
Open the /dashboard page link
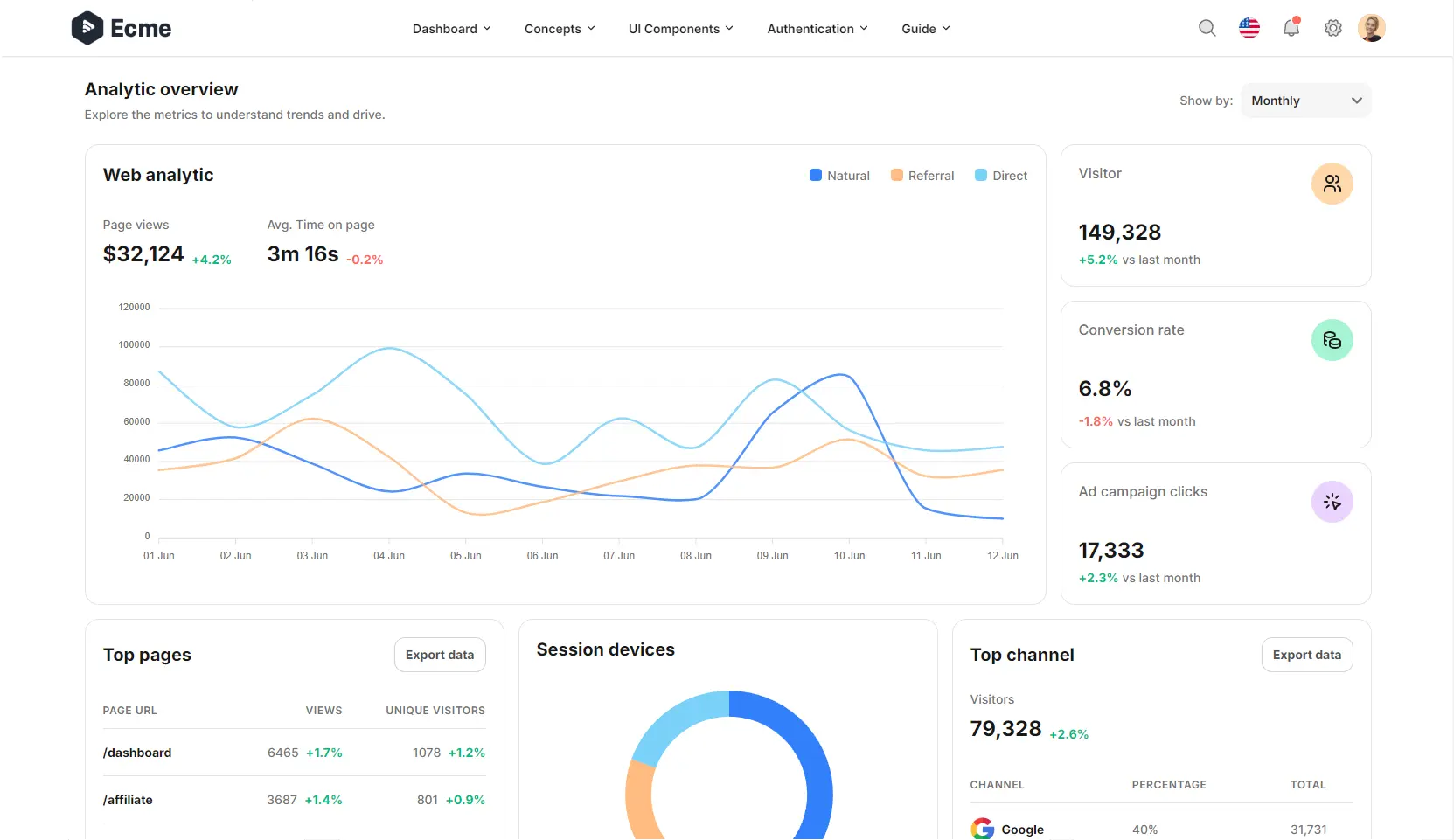(x=137, y=753)
